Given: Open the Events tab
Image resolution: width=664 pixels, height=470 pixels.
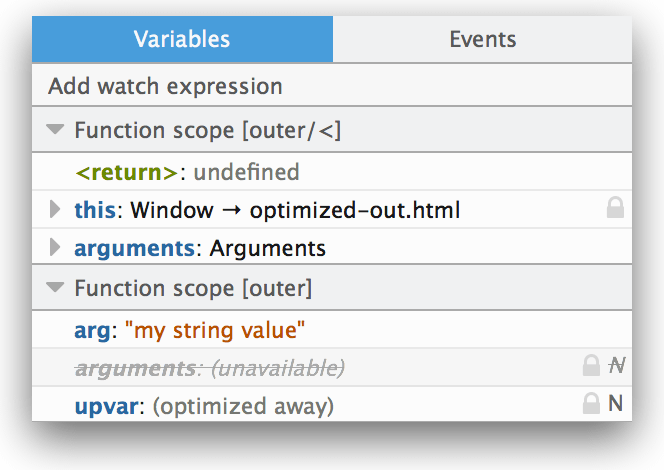Looking at the screenshot, I should point(482,39).
